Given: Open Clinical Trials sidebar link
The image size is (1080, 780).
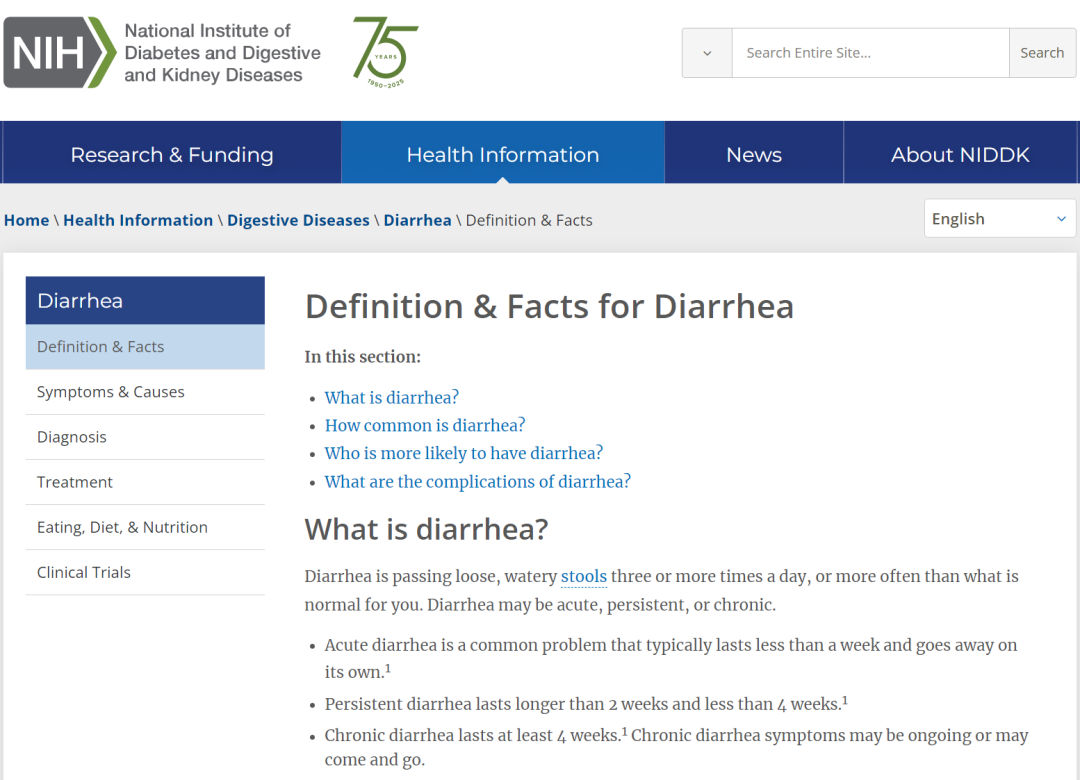Looking at the screenshot, I should tap(84, 572).
